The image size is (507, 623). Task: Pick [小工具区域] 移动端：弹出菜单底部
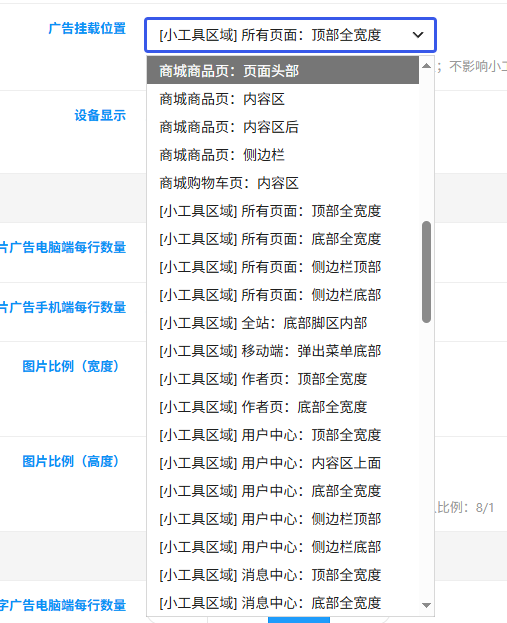(283, 351)
